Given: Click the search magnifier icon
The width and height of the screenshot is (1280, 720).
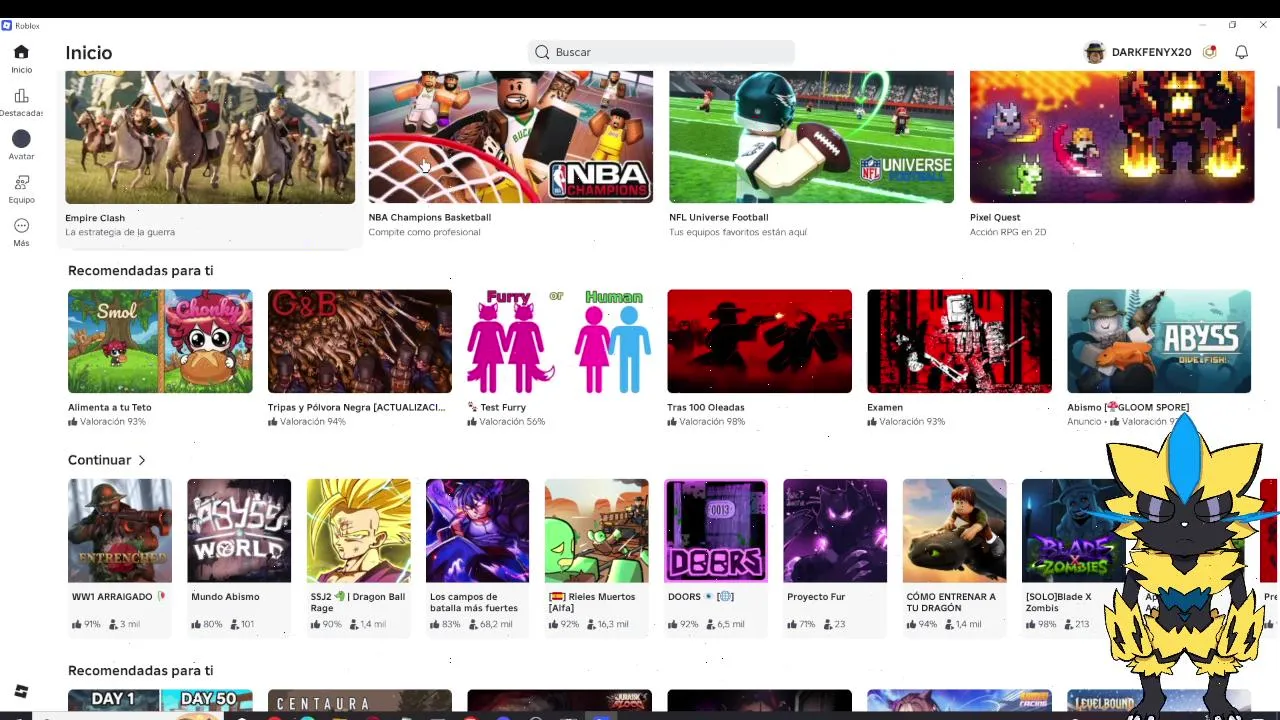Looking at the screenshot, I should pos(542,52).
